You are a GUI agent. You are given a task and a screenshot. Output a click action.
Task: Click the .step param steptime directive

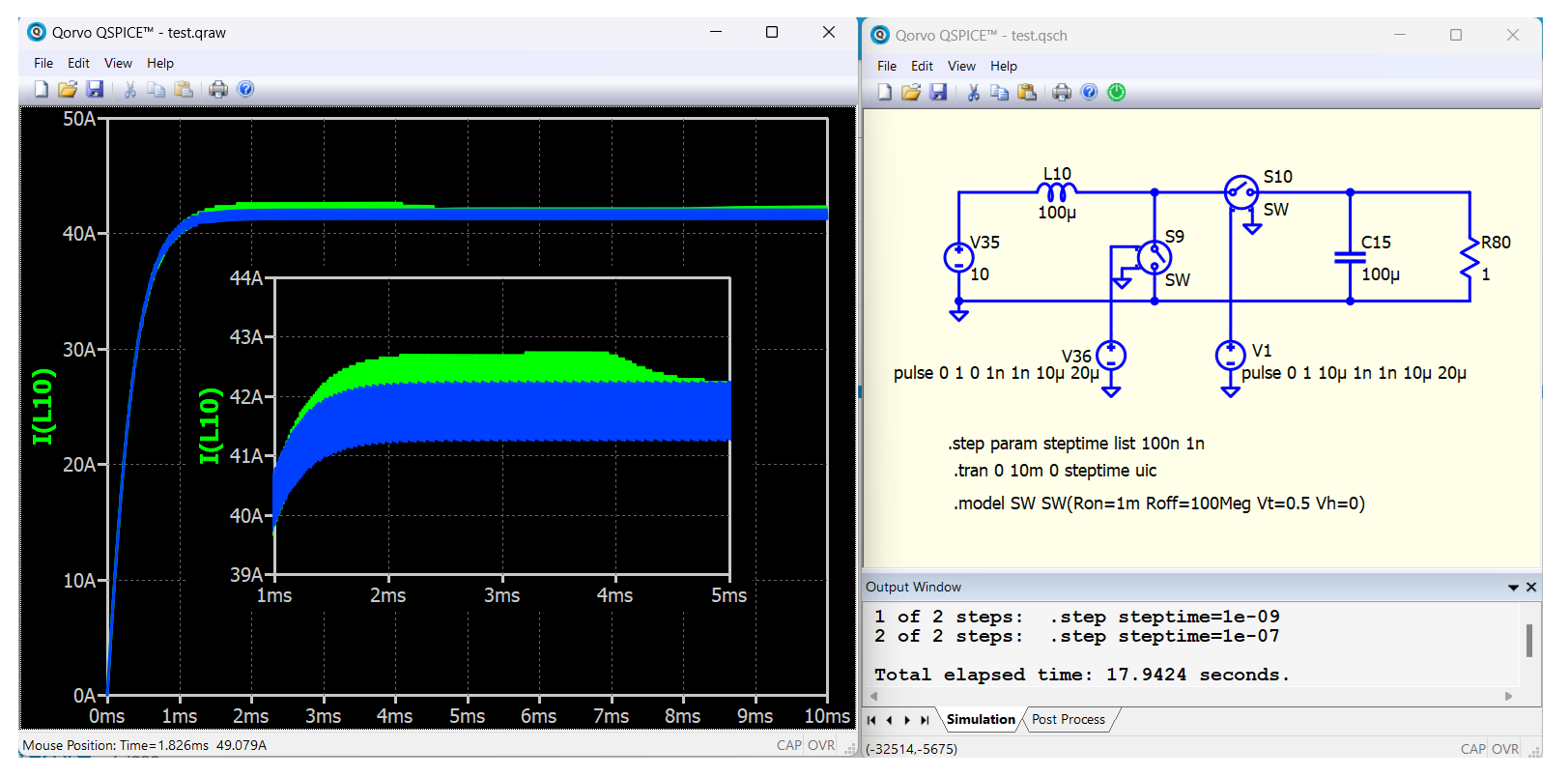click(1076, 444)
